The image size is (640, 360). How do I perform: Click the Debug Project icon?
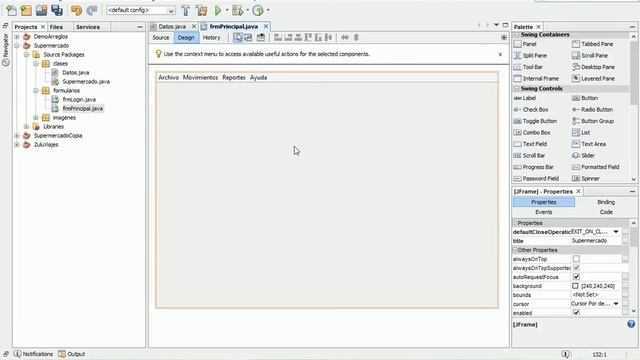coord(237,10)
